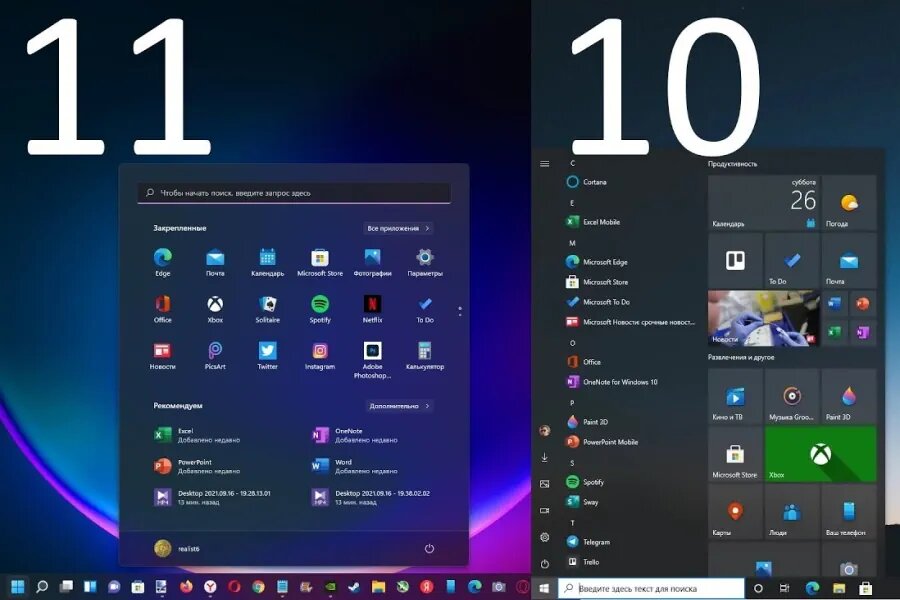This screenshot has width=900, height=600.
Task: Open Firefox on the Windows 11 taskbar
Action: [x=185, y=587]
